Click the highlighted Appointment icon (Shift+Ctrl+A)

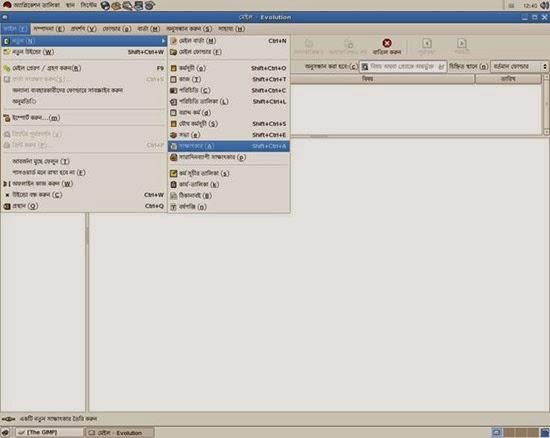tap(173, 146)
